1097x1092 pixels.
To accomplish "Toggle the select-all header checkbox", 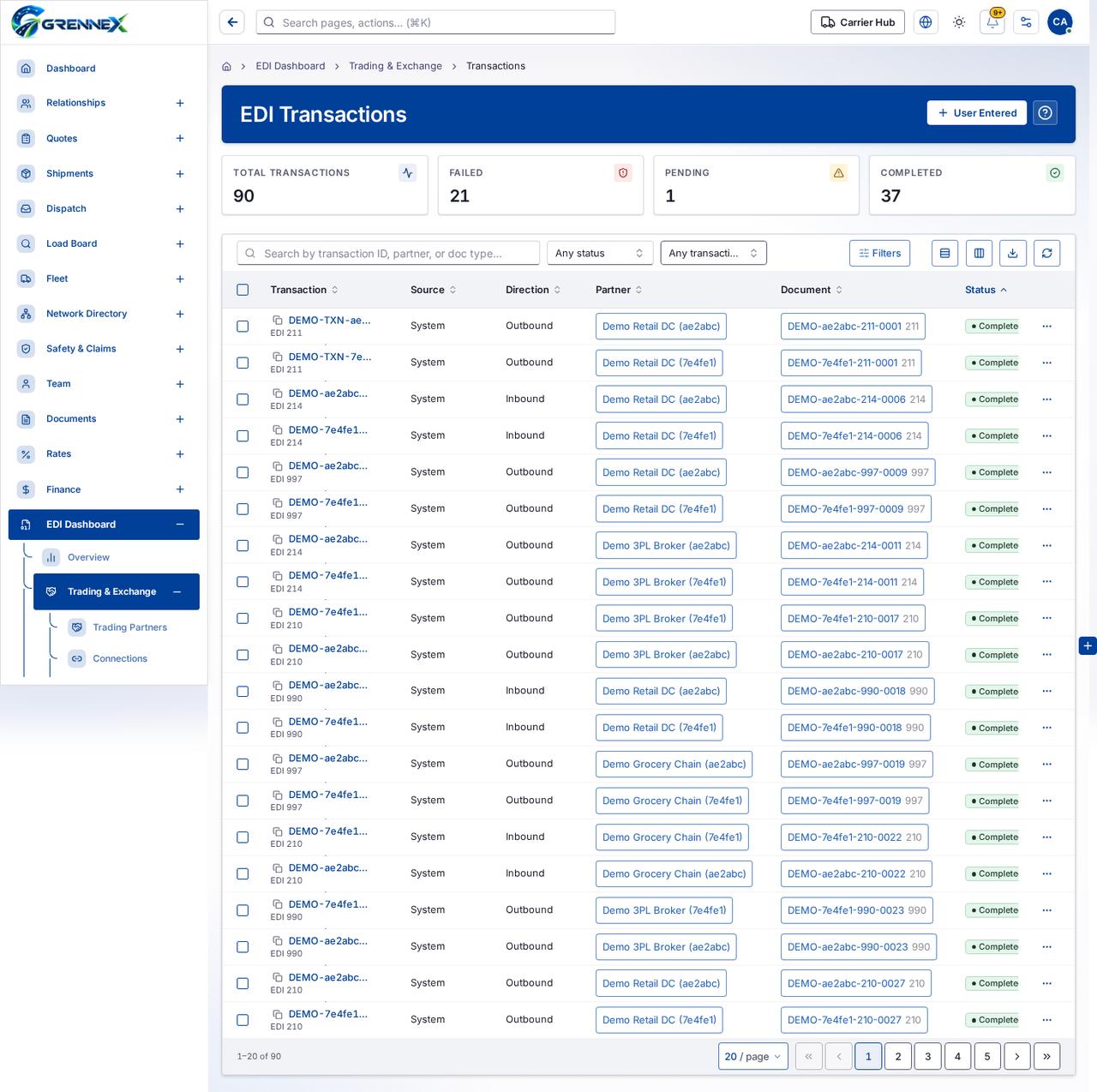I will [243, 290].
